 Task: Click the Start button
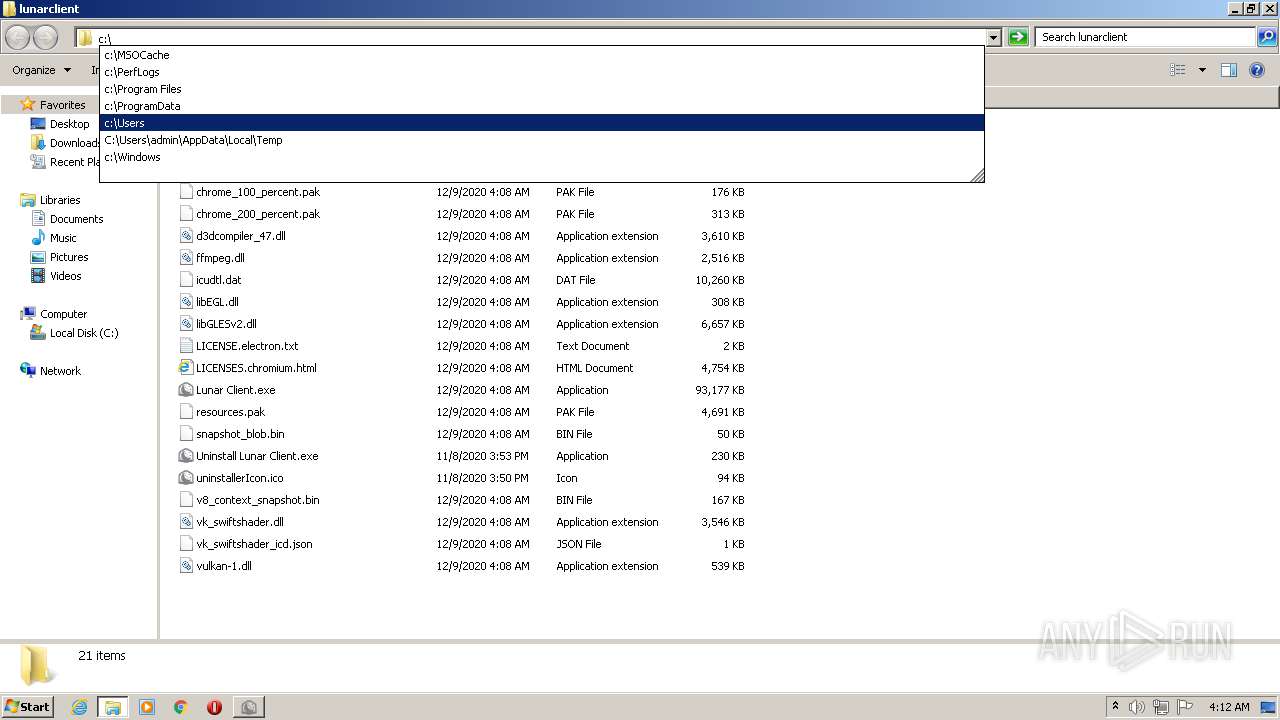click(x=27, y=707)
